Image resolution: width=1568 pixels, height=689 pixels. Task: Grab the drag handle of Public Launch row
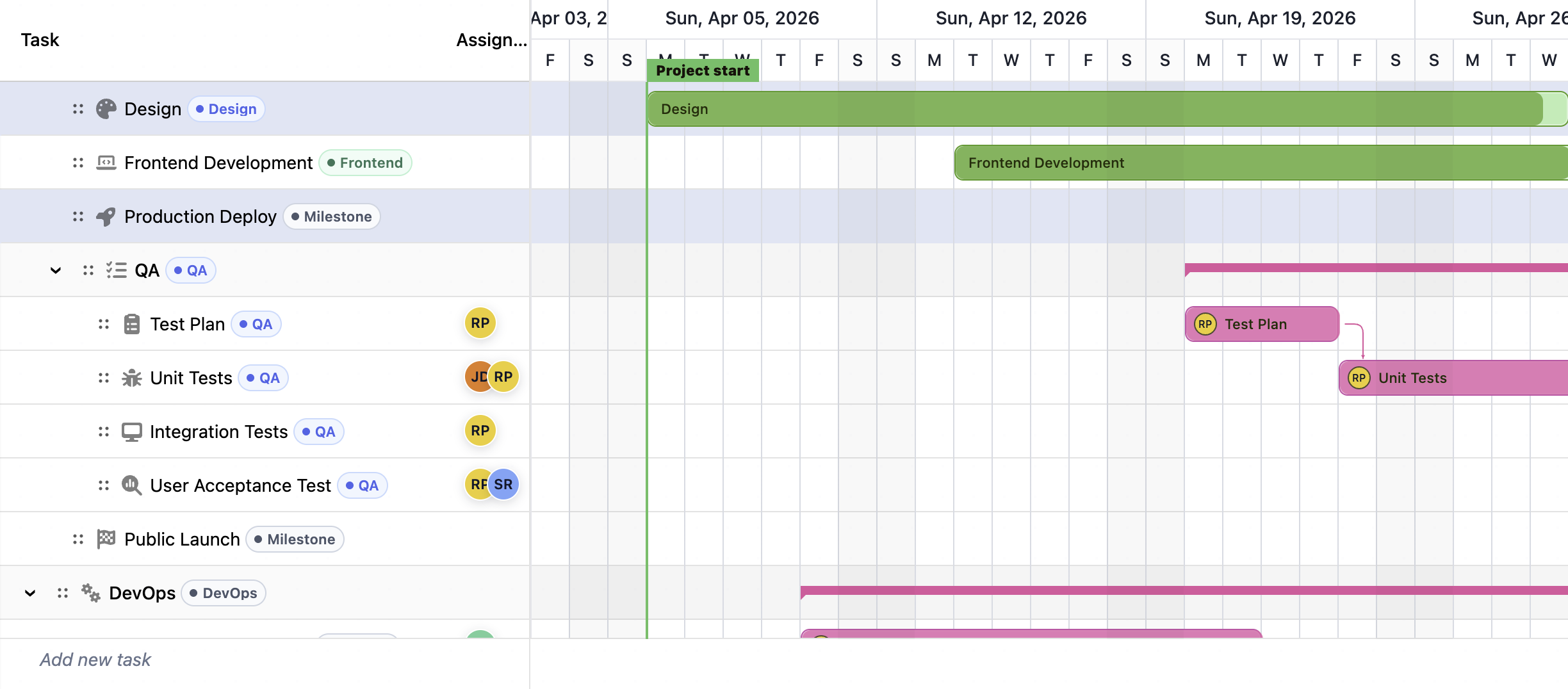point(78,539)
